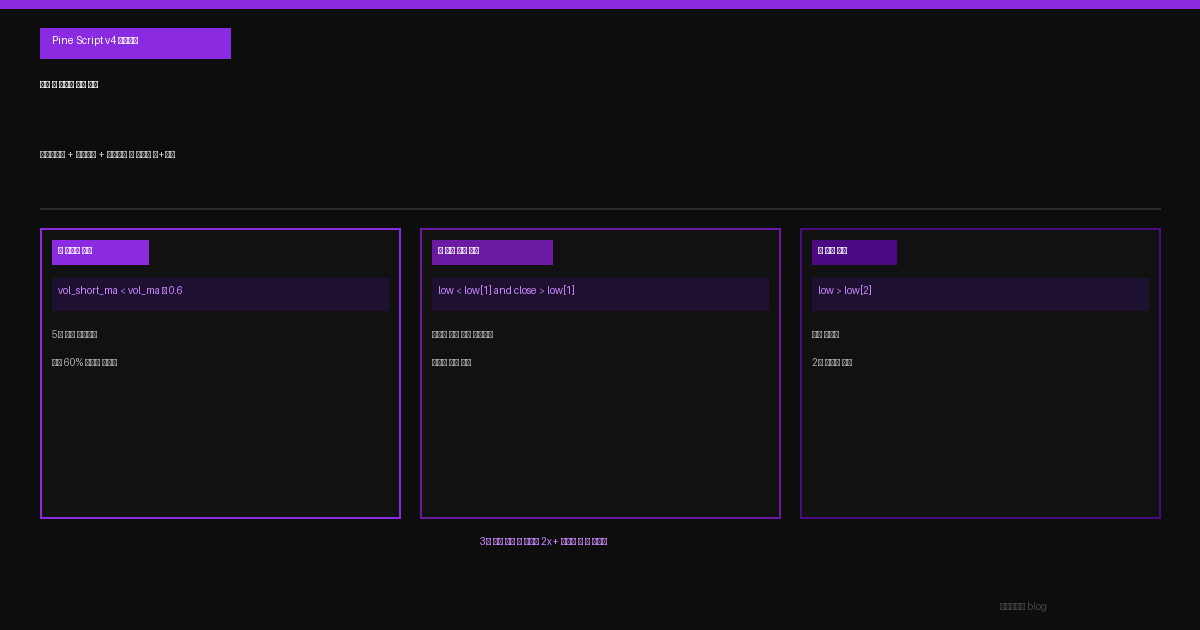Click the purple label above vol_short_ma code
This screenshot has width=1200, height=630.
tap(100, 252)
